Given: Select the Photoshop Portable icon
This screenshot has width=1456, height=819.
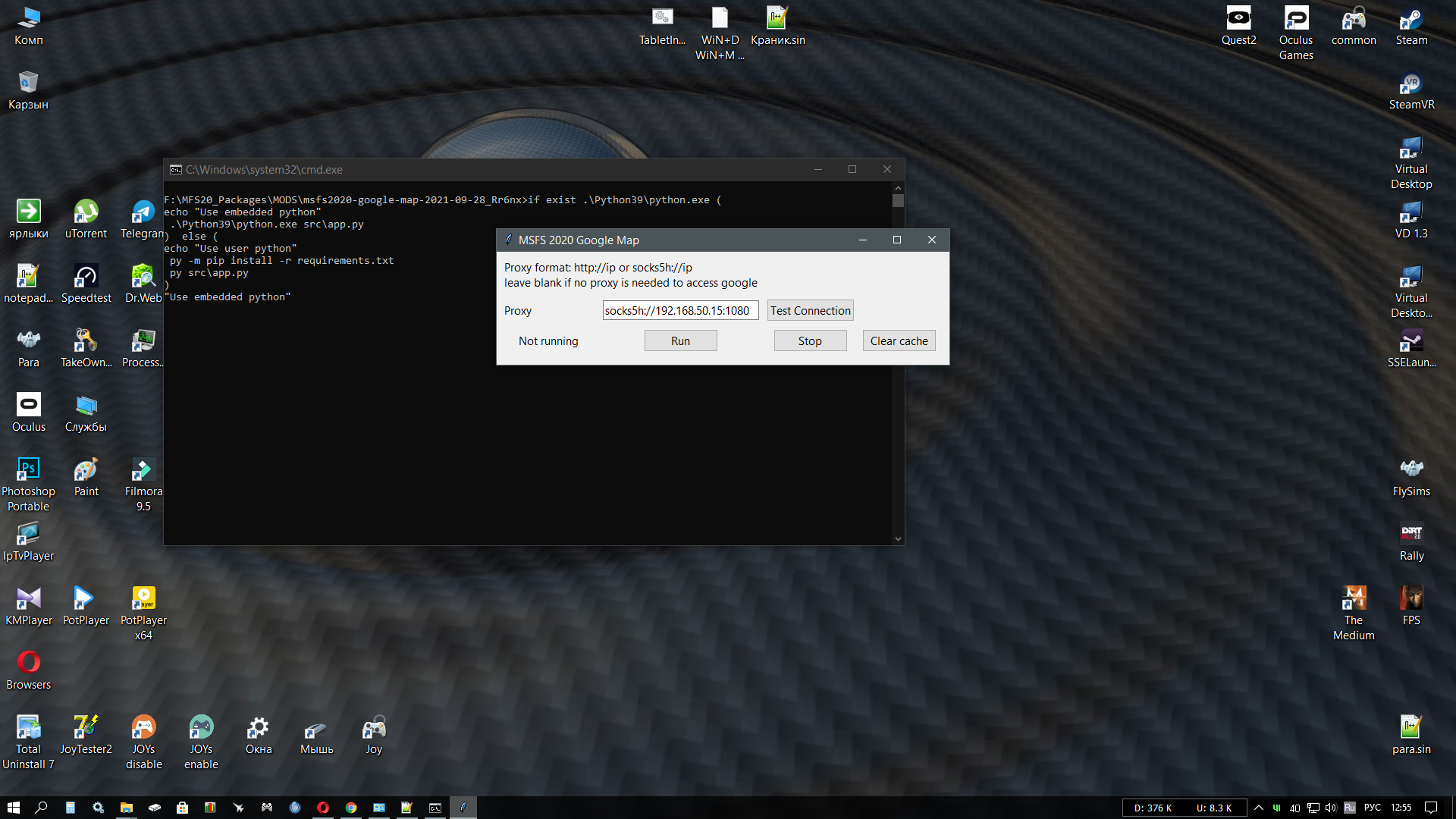Looking at the screenshot, I should [x=28, y=470].
